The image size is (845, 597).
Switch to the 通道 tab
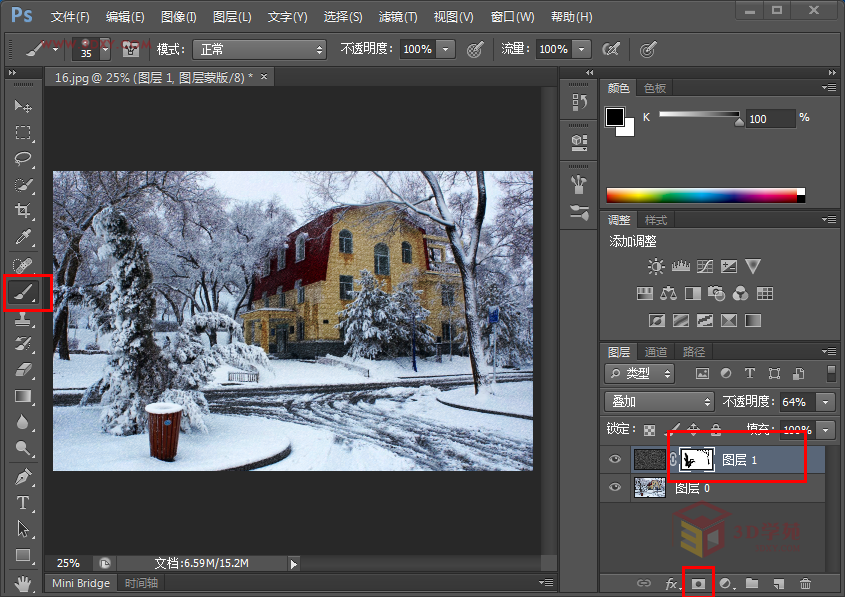(x=655, y=352)
